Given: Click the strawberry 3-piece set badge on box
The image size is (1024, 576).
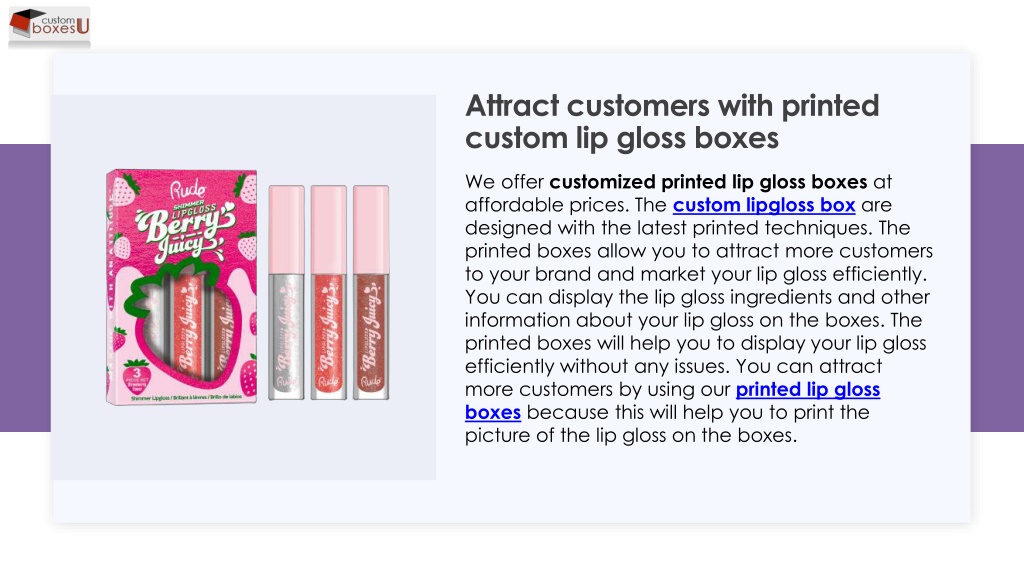Looking at the screenshot, I should [x=136, y=376].
